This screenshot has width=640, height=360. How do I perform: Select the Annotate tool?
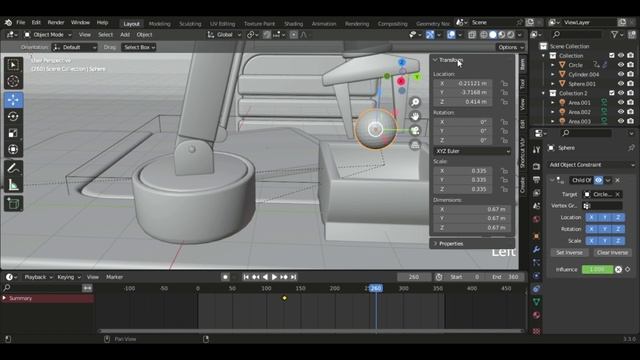click(x=13, y=168)
